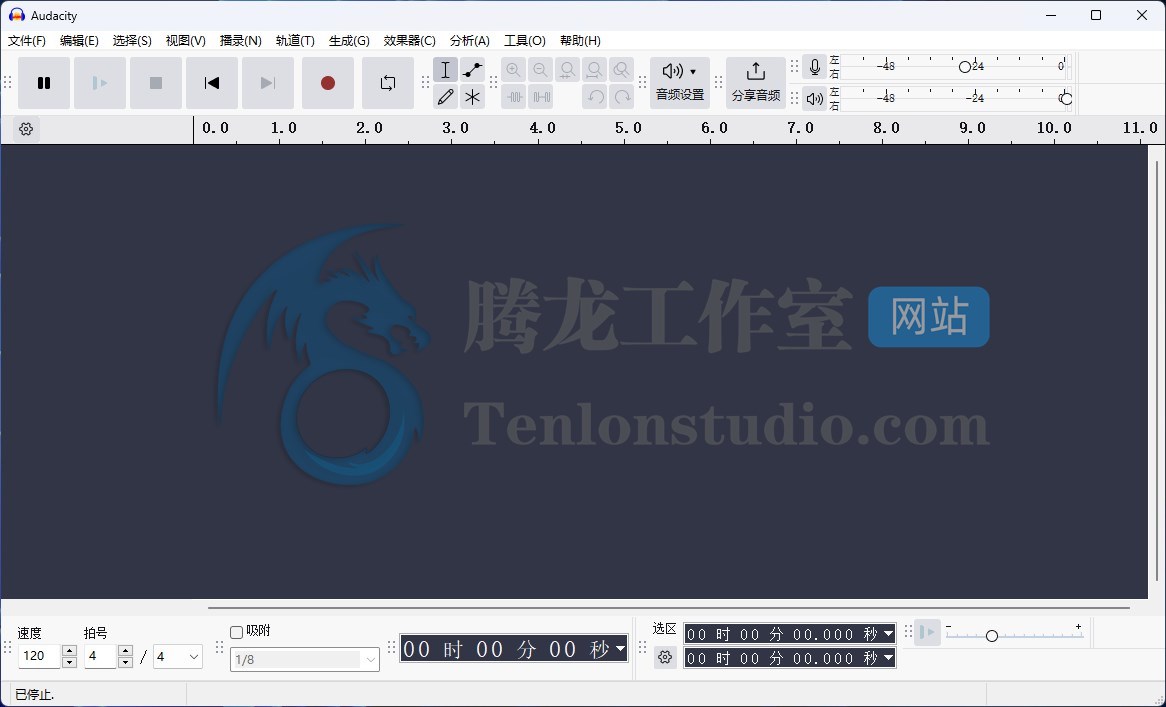Image resolution: width=1166 pixels, height=707 pixels.
Task: Skip to end of the project
Action: pyautogui.click(x=268, y=83)
